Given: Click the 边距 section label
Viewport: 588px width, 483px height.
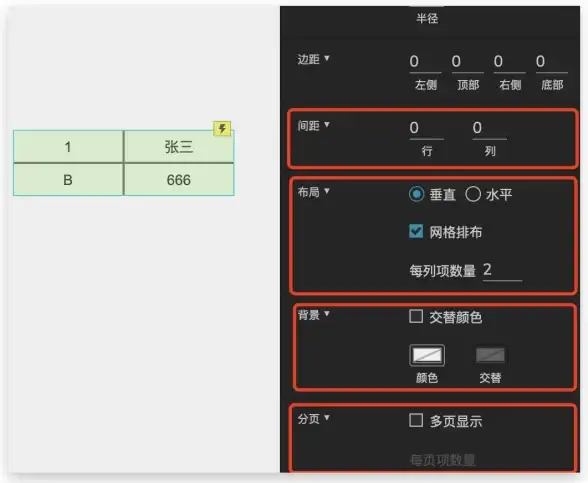Looking at the screenshot, I should point(309,59).
